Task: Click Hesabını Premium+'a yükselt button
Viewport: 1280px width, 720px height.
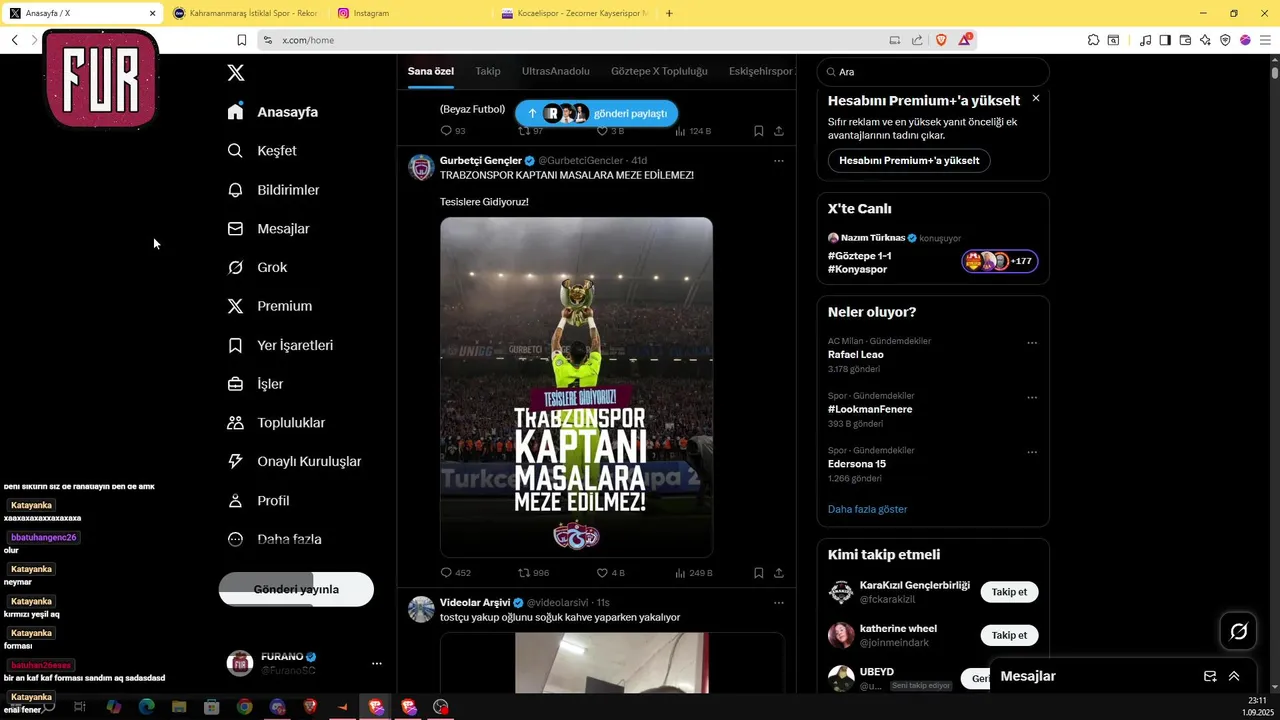Action: tap(909, 161)
